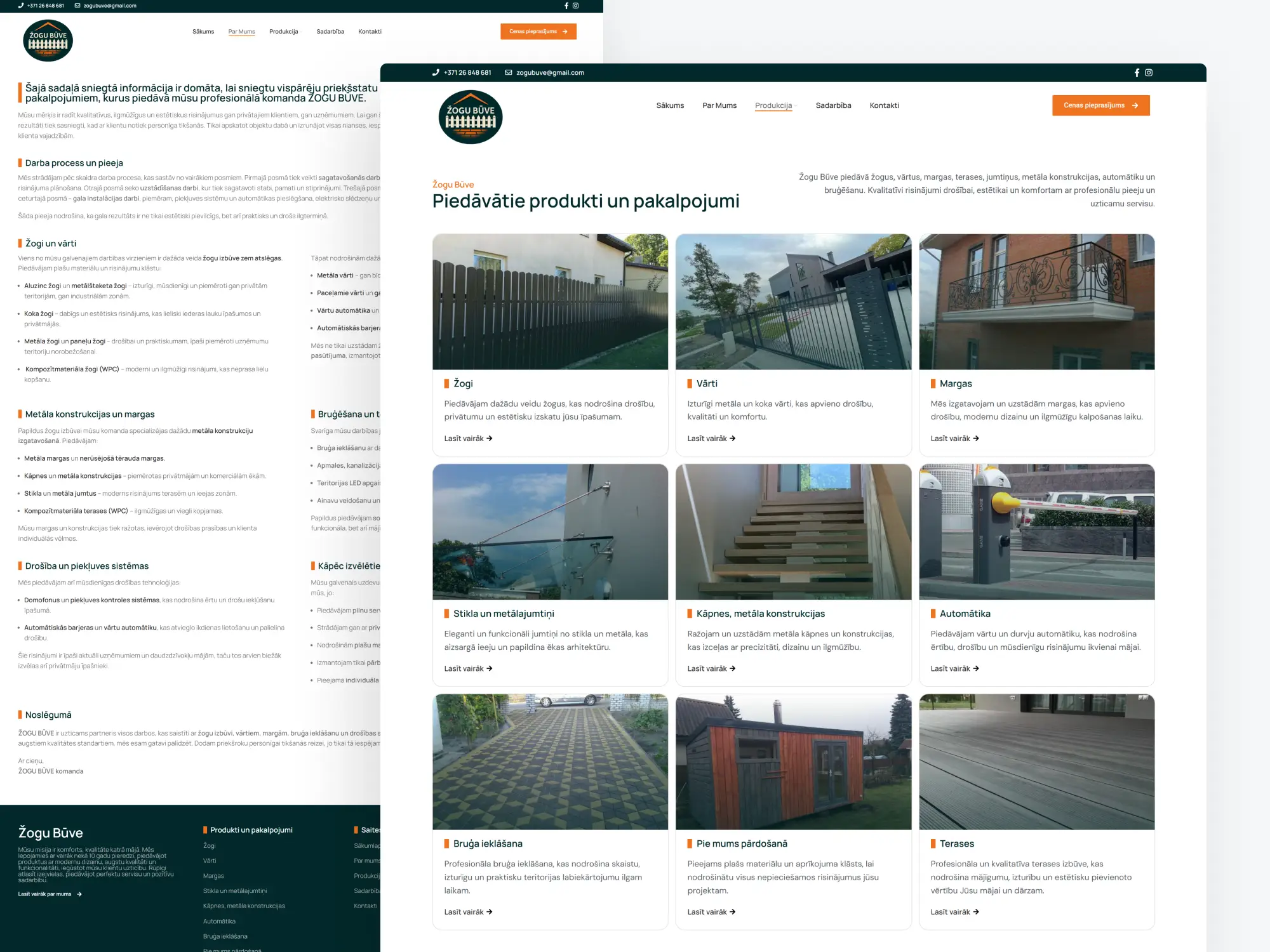Click Pie mums pārdošanā in the footer list
The width and height of the screenshot is (1270, 952).
point(232,949)
